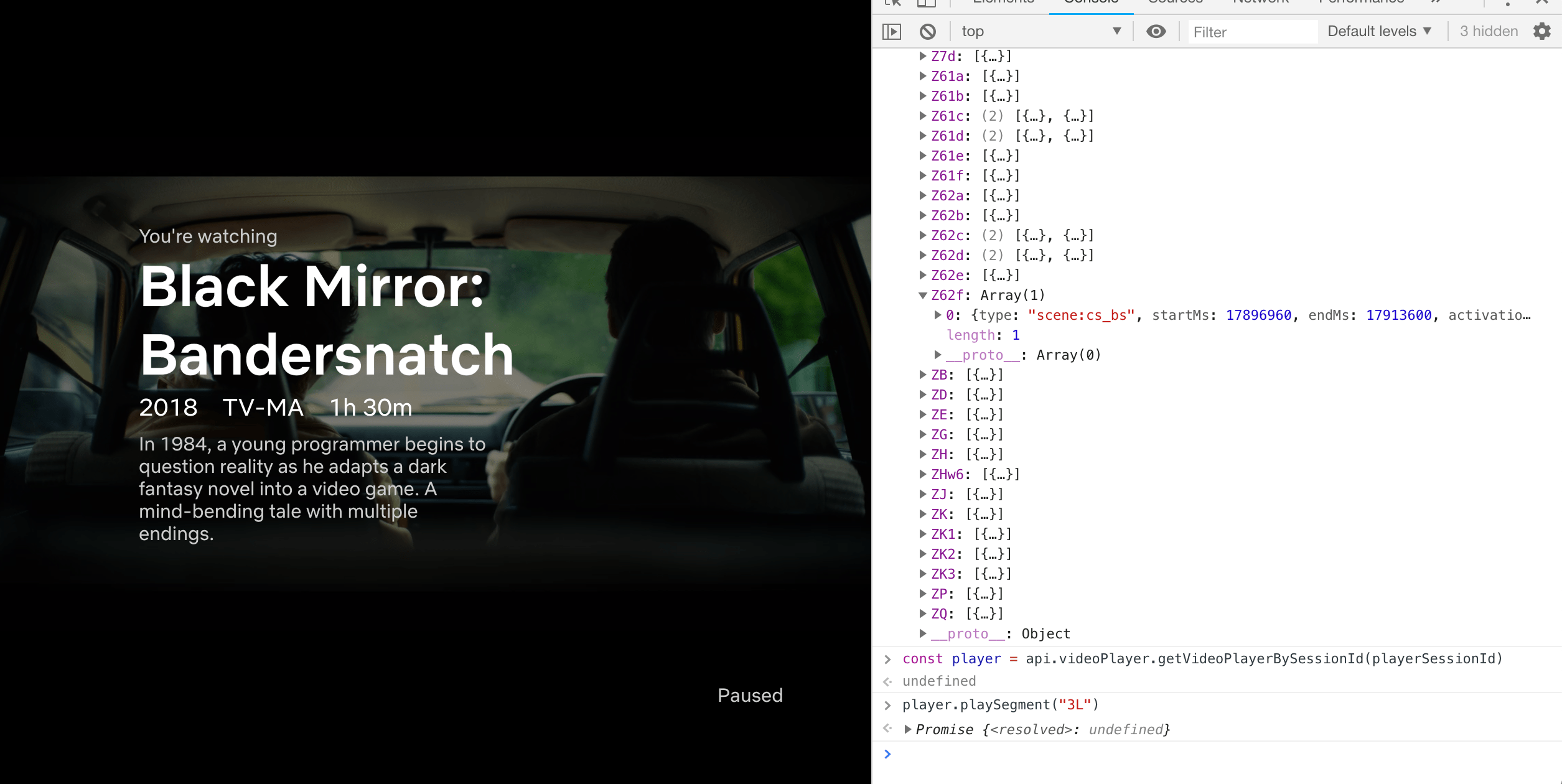The width and height of the screenshot is (1562, 784).
Task: Expand the ZG array entry
Action: tap(923, 434)
